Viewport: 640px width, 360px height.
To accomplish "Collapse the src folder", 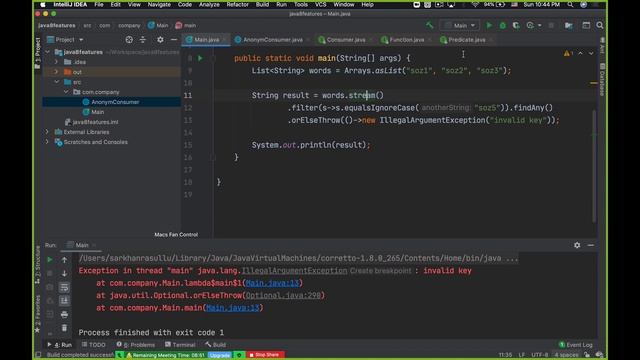I will click(56, 82).
